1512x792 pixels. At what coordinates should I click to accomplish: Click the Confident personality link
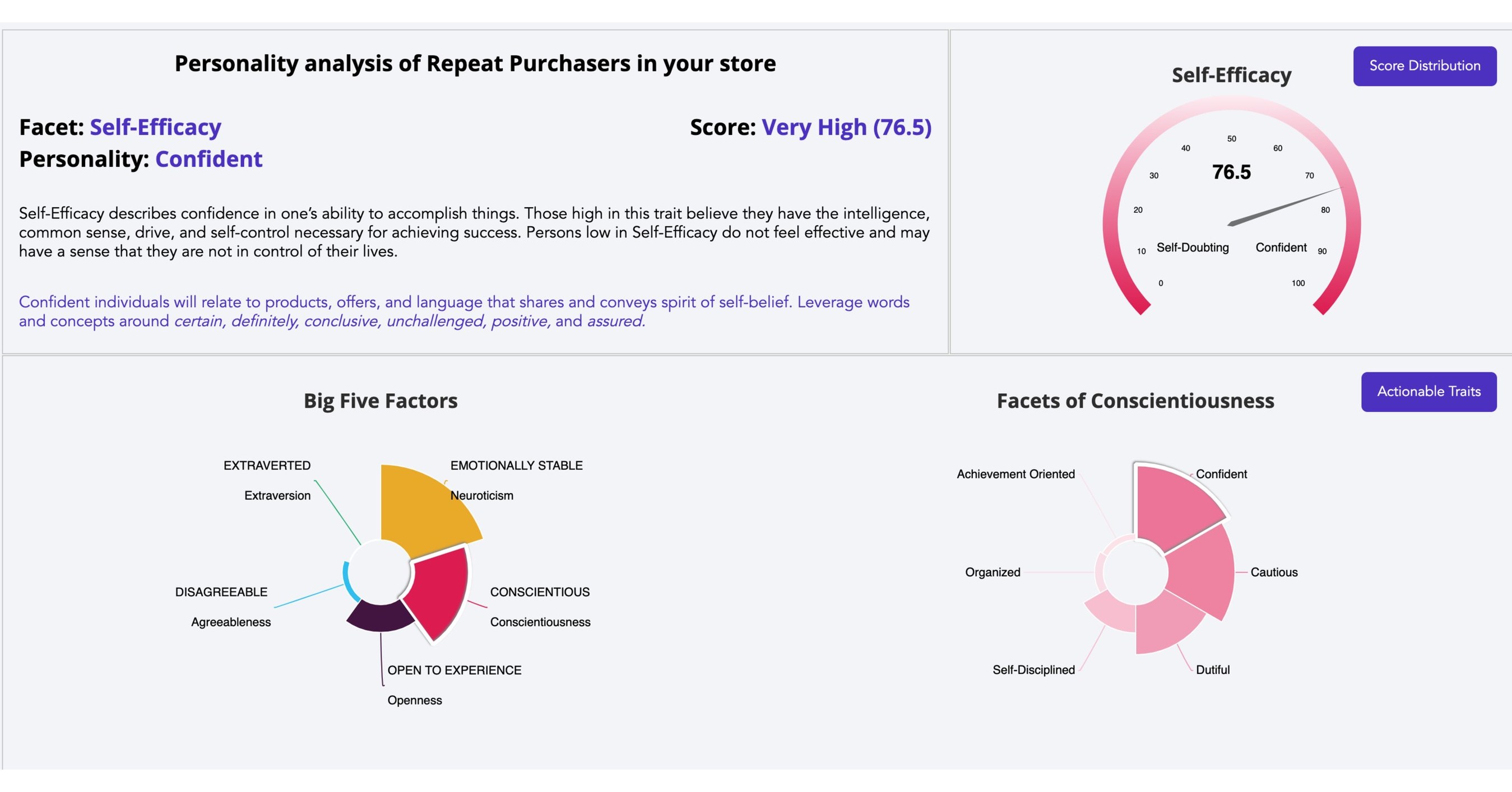(x=208, y=159)
